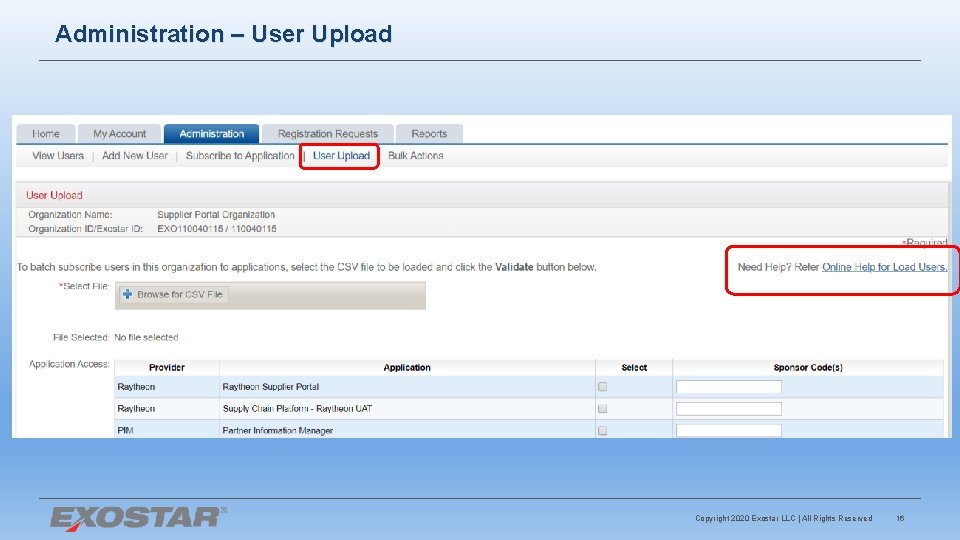
Task: Click the 'Supplier Portal Organization' value
Action: point(216,215)
